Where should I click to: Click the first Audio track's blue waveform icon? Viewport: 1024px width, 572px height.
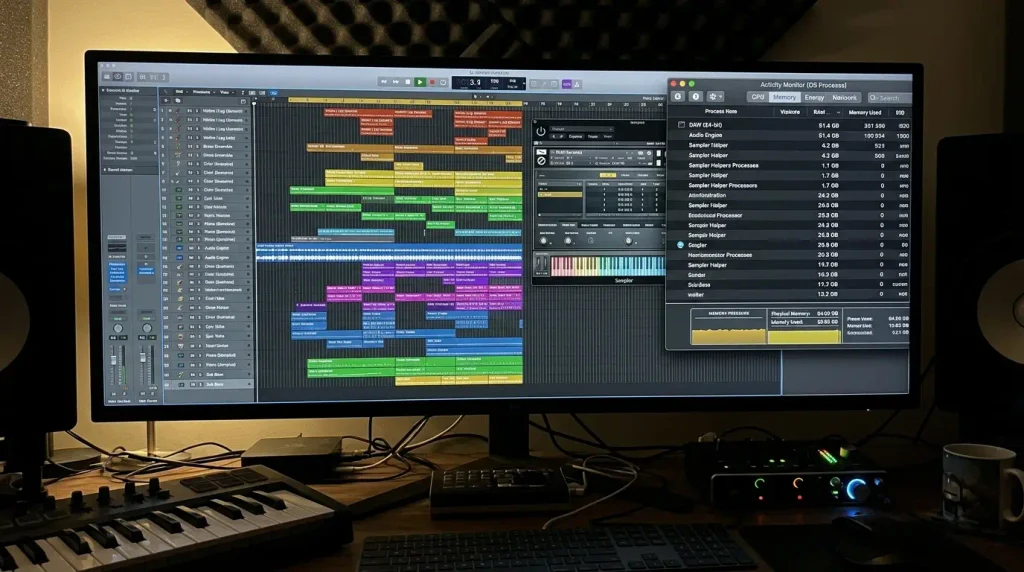(178, 248)
